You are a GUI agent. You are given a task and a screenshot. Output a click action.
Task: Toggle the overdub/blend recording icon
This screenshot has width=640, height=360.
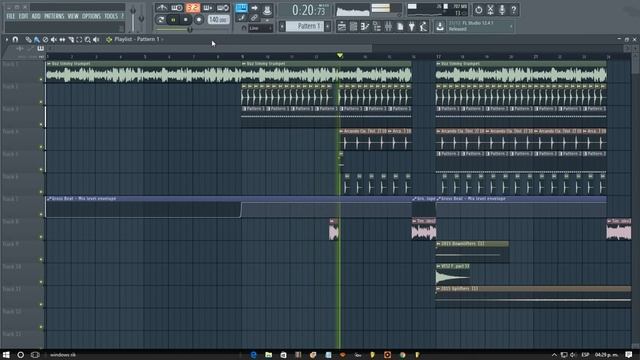coord(207,8)
